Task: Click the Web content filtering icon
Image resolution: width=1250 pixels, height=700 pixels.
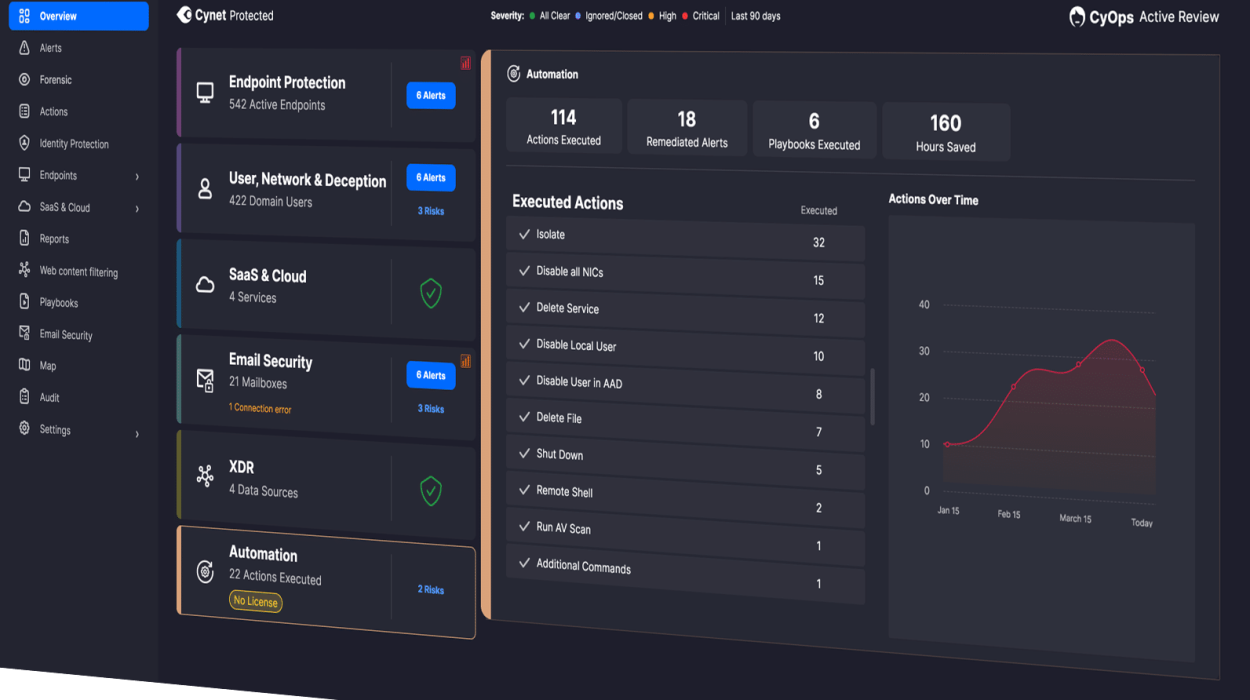Action: (24, 270)
